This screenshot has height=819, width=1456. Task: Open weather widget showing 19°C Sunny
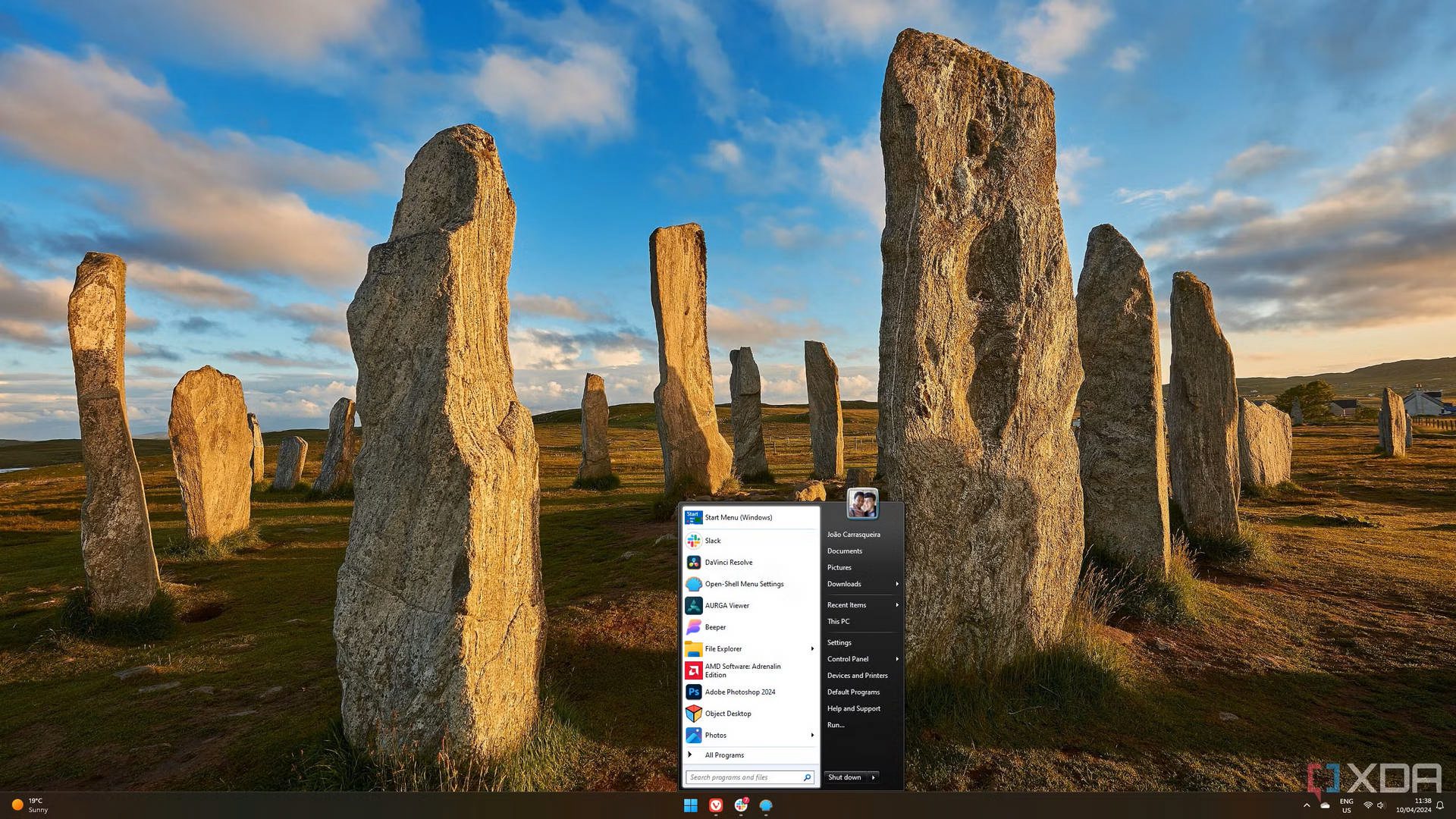[30, 805]
